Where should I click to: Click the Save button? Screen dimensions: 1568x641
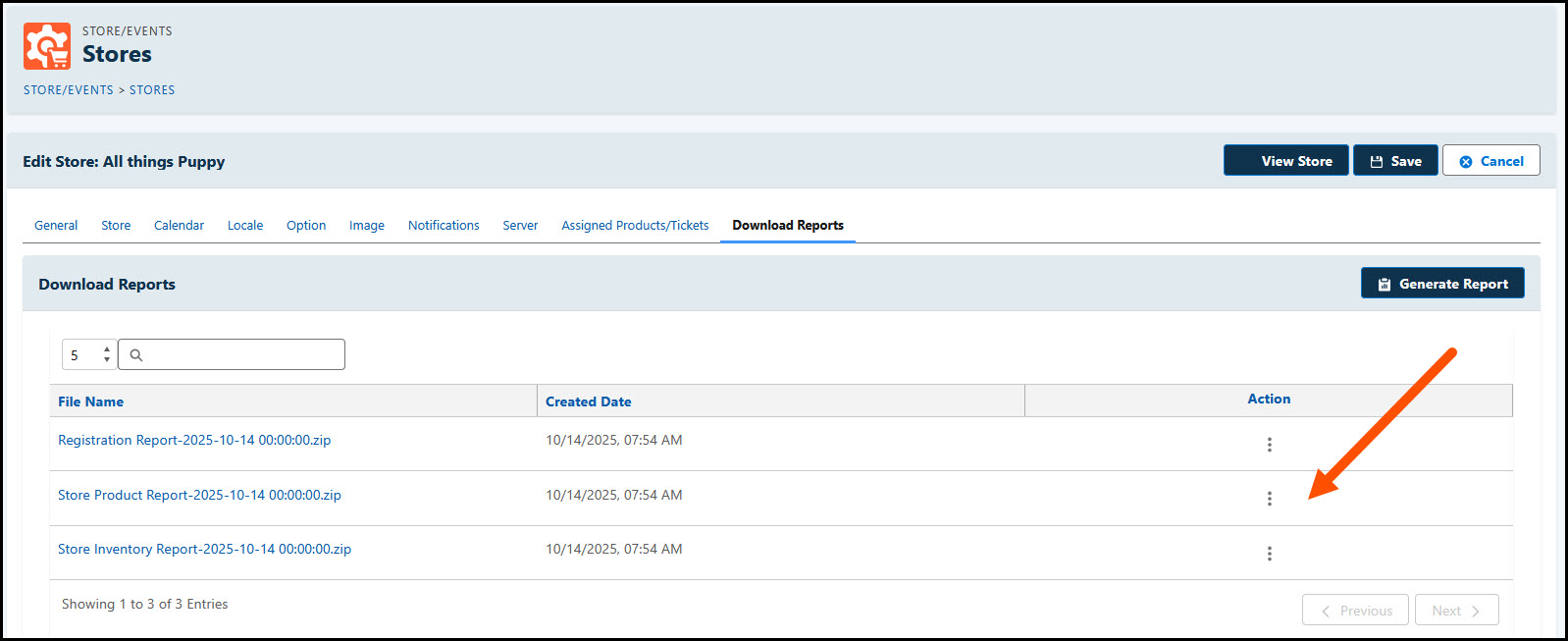(x=1395, y=161)
